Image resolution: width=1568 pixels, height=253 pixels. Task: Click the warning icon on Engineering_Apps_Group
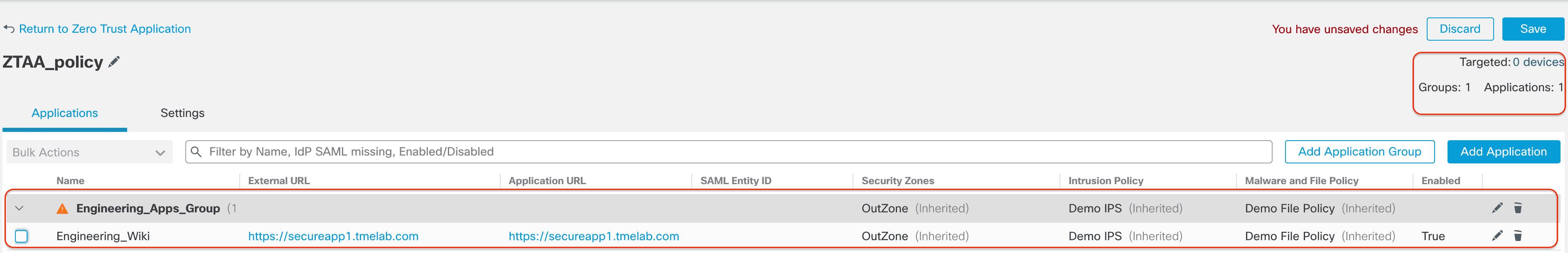pos(62,209)
